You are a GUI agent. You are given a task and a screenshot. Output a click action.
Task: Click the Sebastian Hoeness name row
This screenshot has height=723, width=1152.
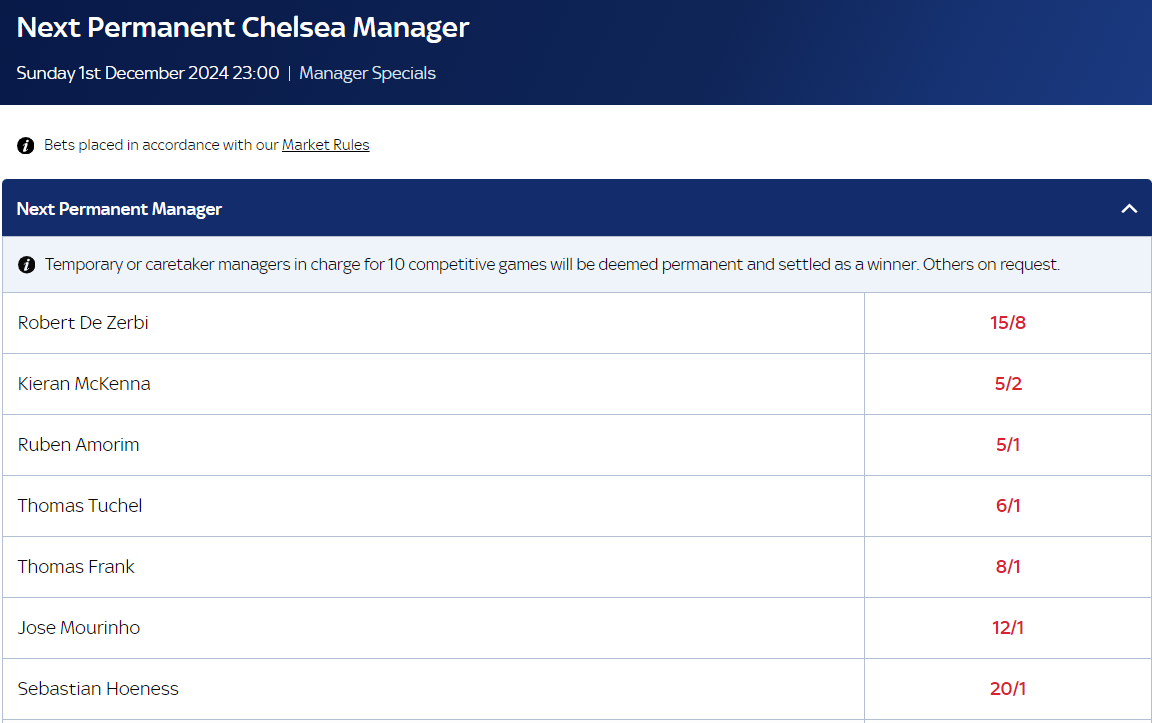tap(433, 689)
